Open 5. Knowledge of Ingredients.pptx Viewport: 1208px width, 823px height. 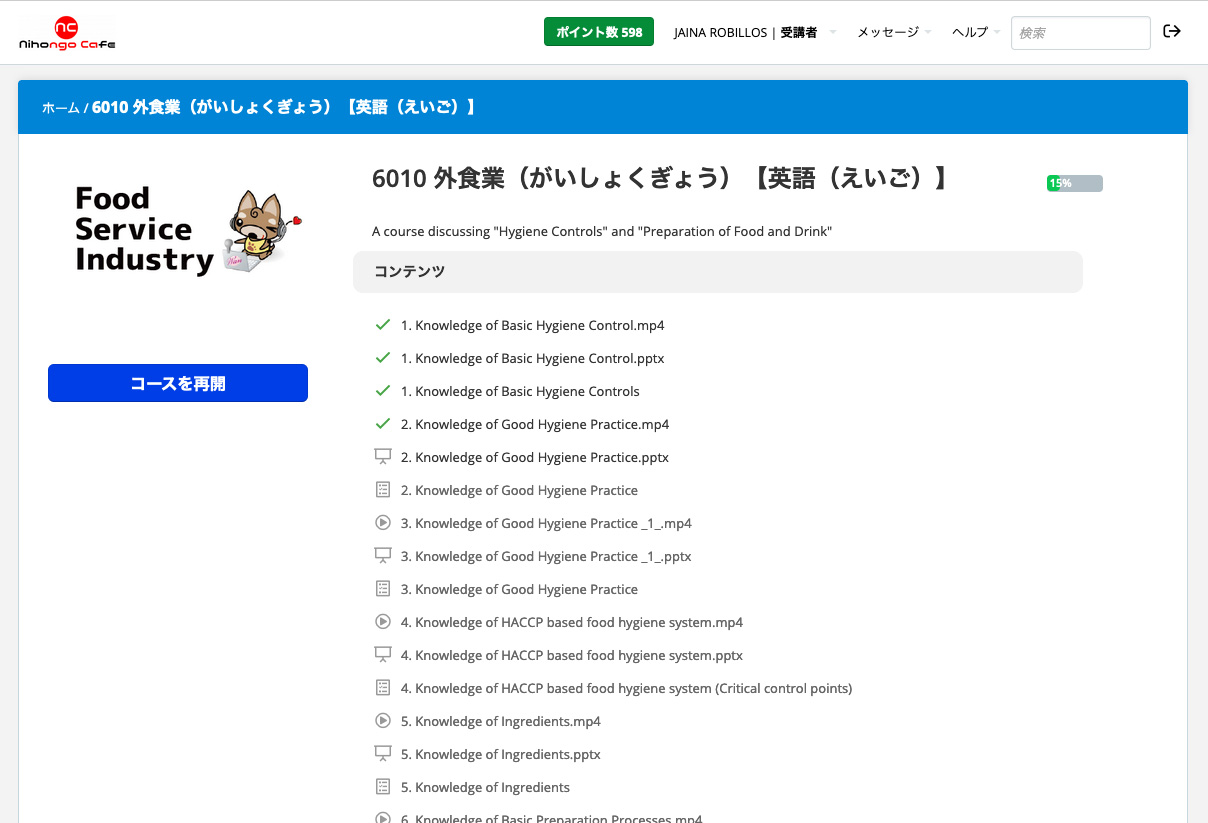(x=501, y=754)
